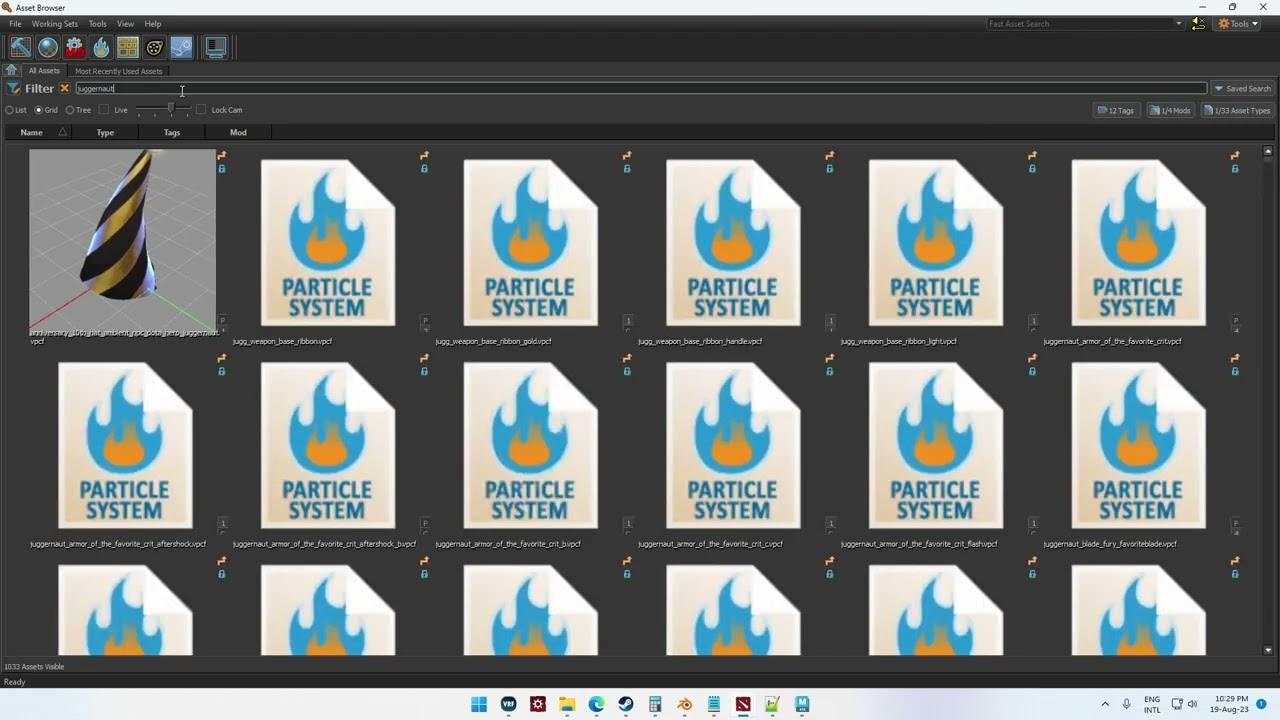This screenshot has height=720, width=1280.
Task: Open Calculator from the taskbar
Action: (655, 704)
